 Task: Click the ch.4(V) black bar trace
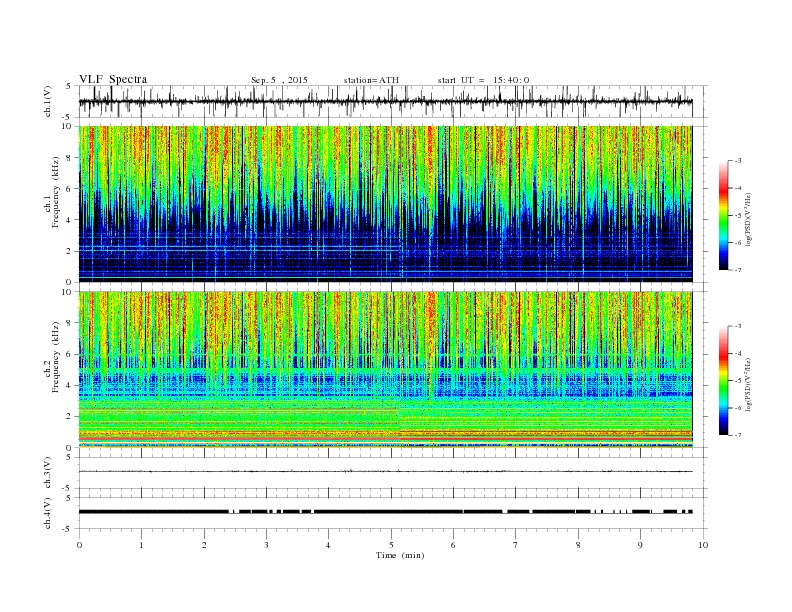(x=385, y=512)
